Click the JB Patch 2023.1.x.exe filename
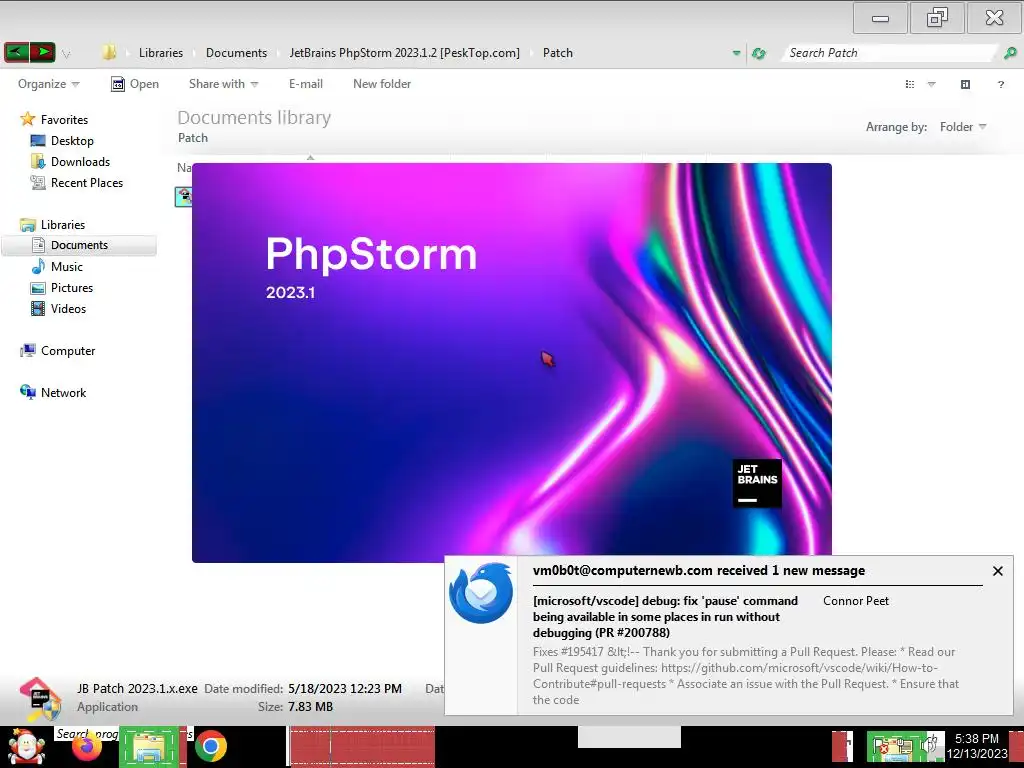The image size is (1024, 768). pos(137,688)
